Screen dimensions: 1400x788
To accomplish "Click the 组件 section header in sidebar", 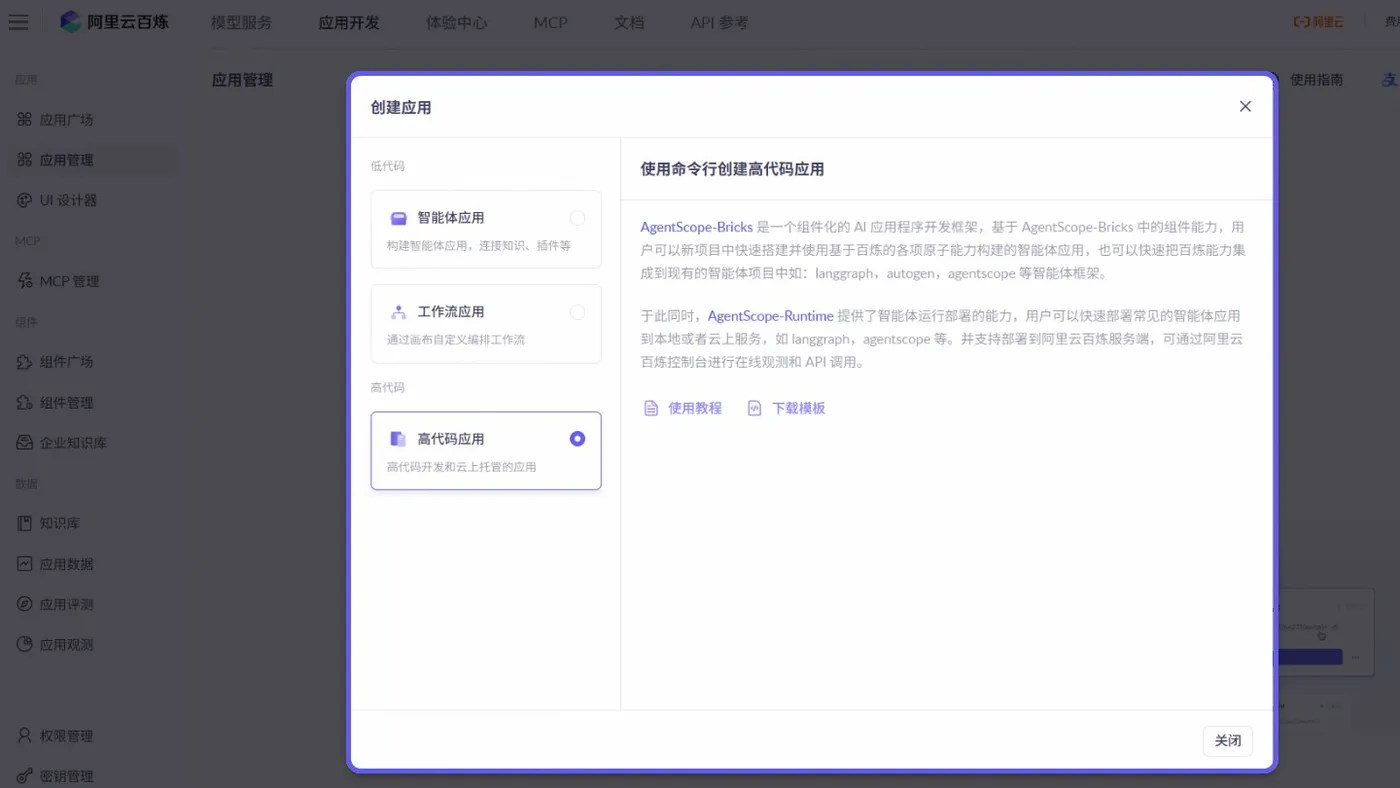I will tap(27, 322).
